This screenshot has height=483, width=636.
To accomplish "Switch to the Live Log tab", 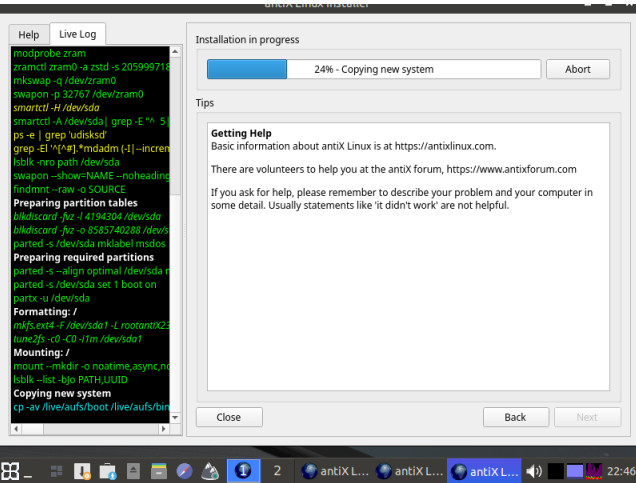I will pos(77,34).
